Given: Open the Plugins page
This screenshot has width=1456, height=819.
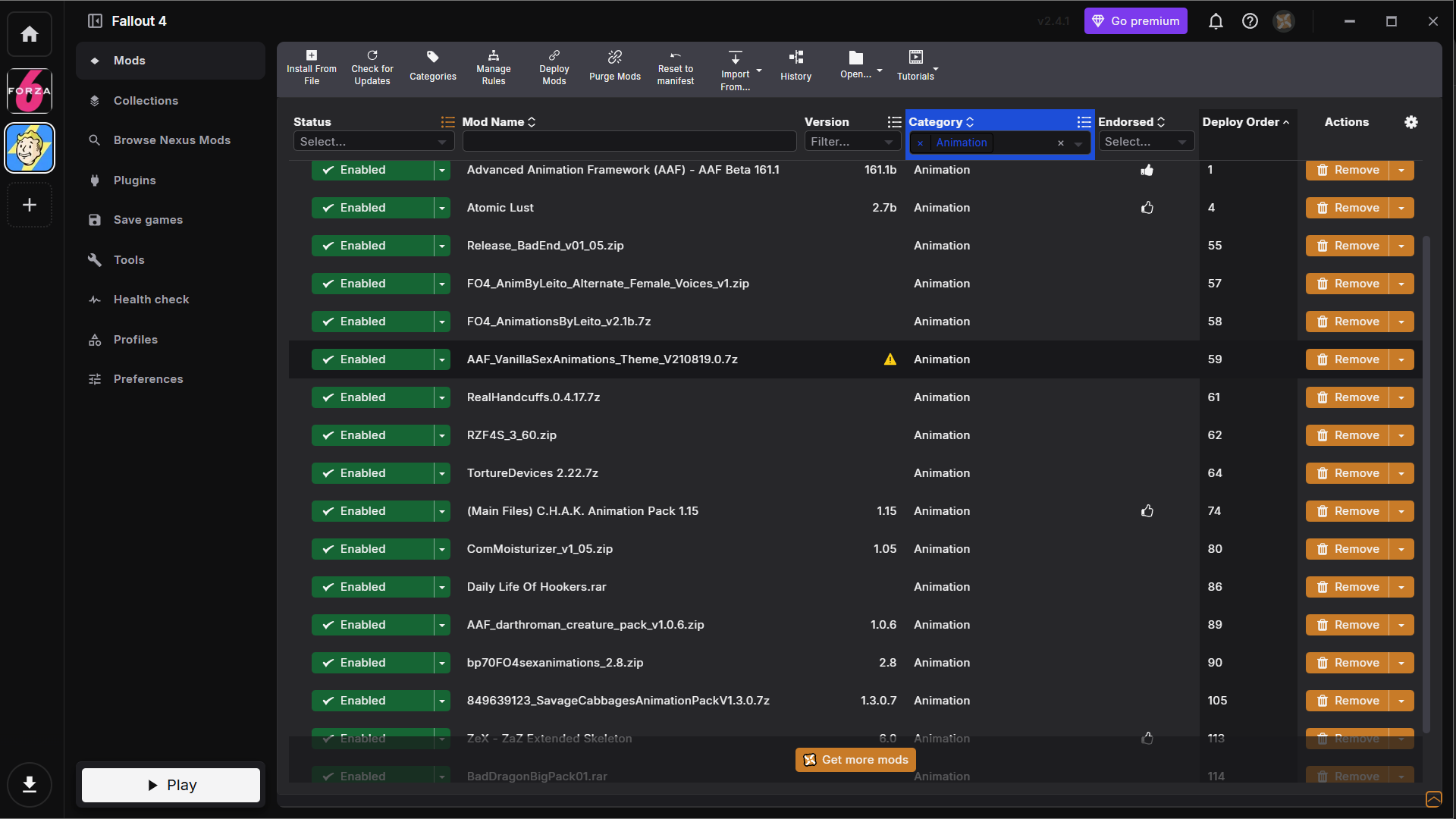Looking at the screenshot, I should (x=171, y=180).
